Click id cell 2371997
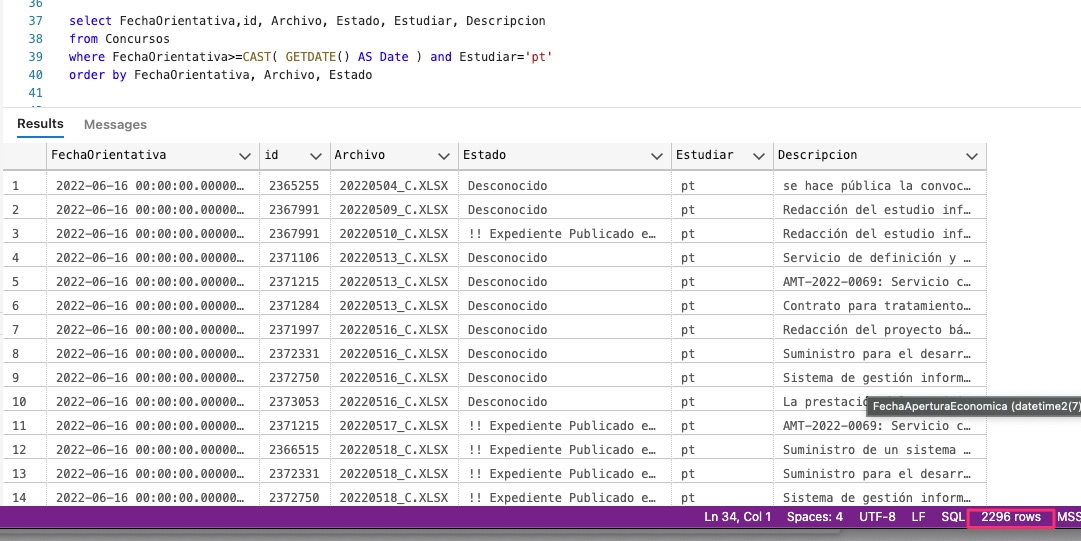 click(x=294, y=330)
